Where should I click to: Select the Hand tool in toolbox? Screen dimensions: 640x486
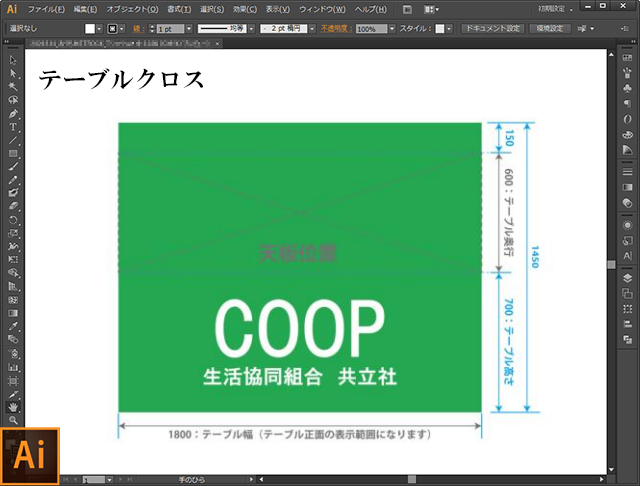[x=13, y=407]
